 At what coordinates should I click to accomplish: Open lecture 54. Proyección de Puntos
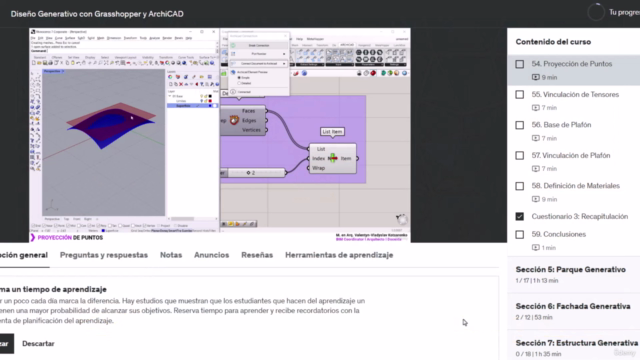571,64
